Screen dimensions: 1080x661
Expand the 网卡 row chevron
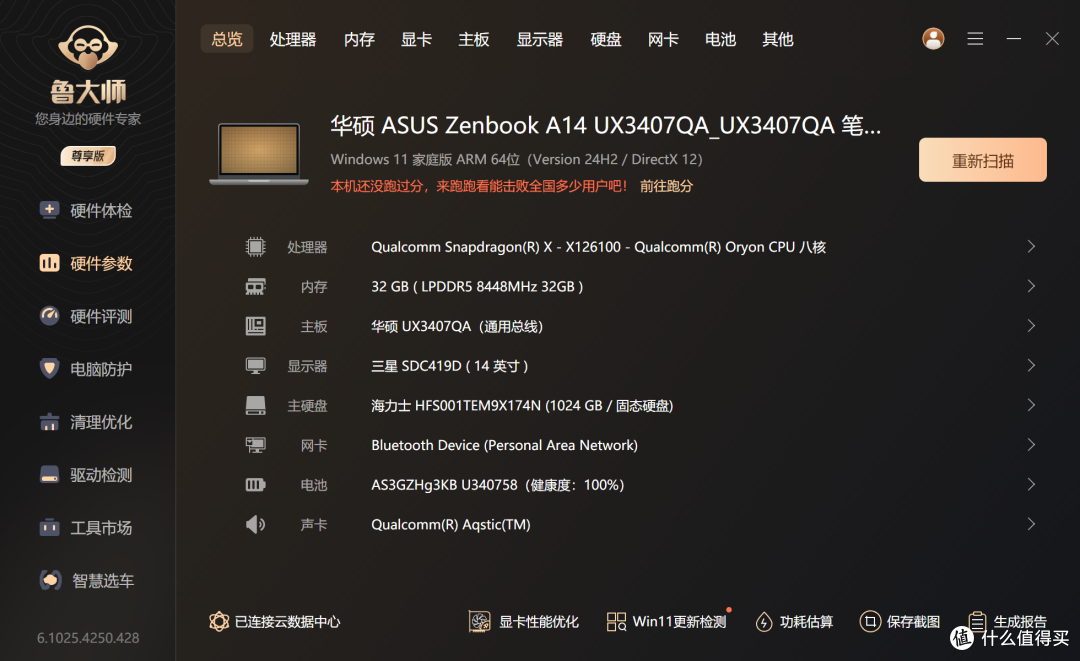(1031, 445)
